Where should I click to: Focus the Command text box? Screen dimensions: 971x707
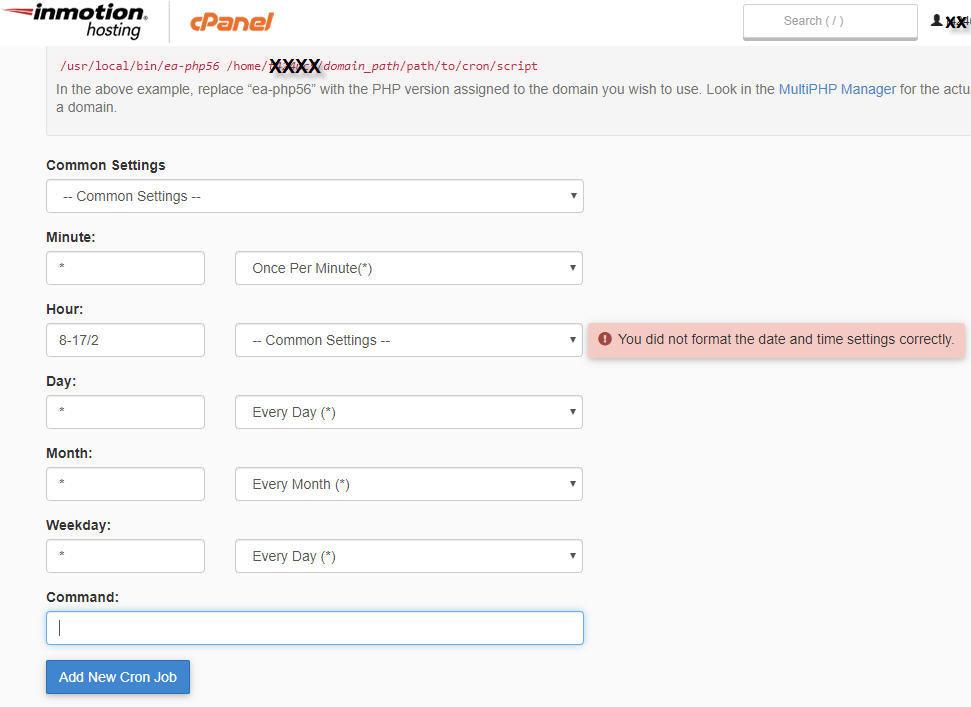[314, 628]
